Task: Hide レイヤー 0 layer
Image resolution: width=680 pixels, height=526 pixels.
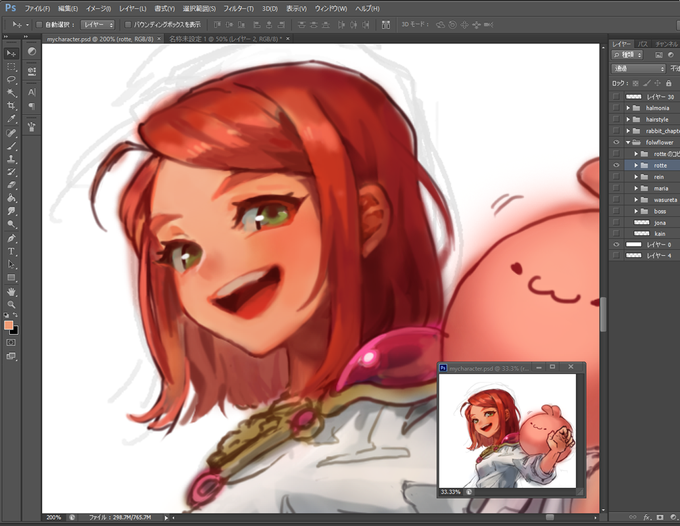Action: 616,245
